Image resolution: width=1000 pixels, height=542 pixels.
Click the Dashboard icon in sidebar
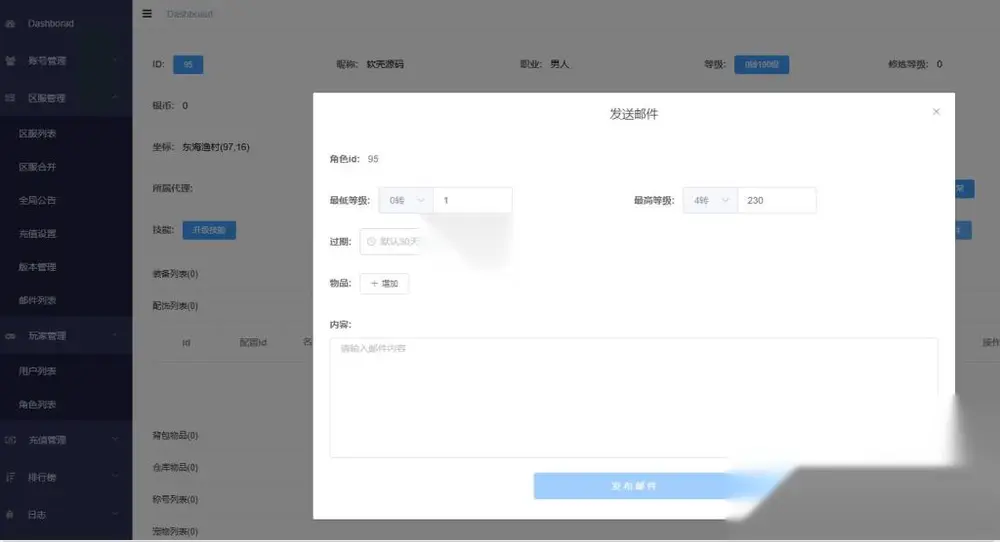tap(10, 24)
